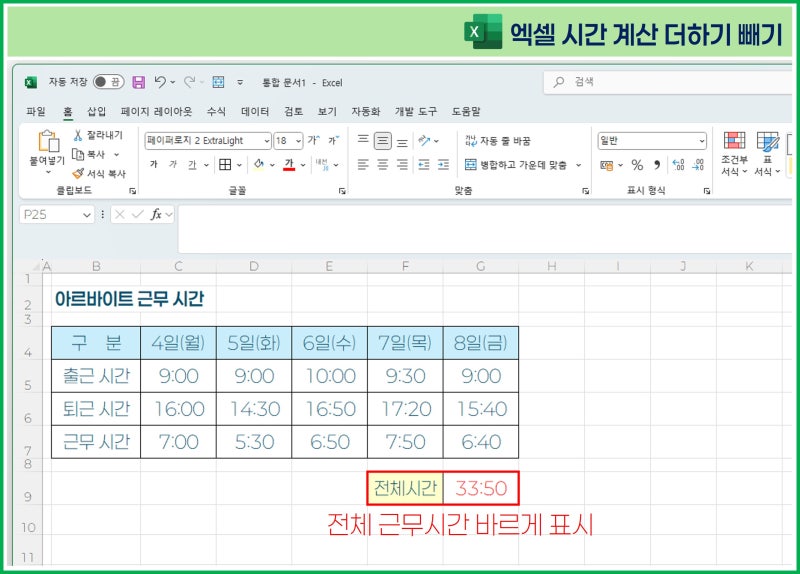Click the redo arrow icon
Screen dimensions: 800x574
tap(190, 82)
